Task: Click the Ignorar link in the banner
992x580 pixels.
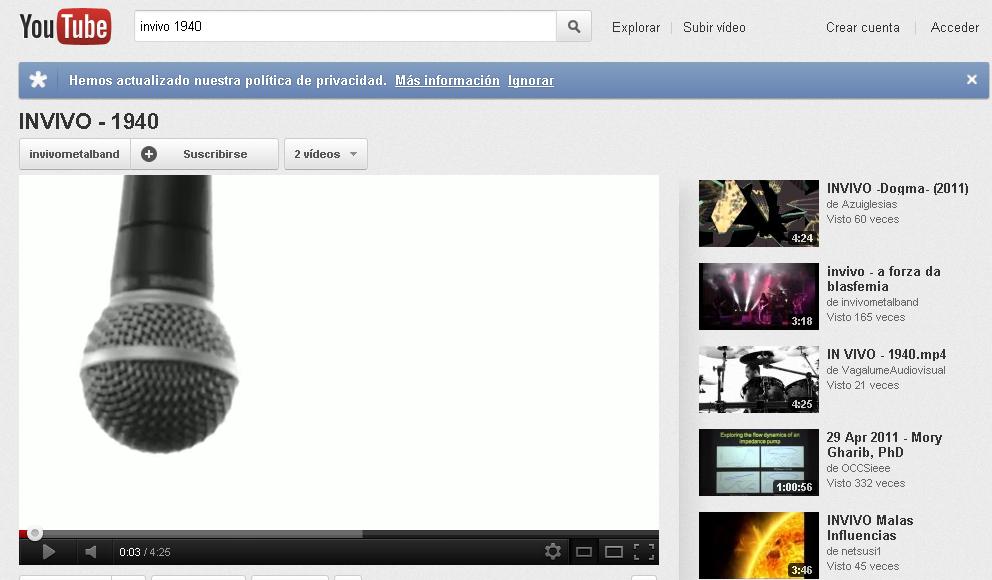Action: [531, 81]
